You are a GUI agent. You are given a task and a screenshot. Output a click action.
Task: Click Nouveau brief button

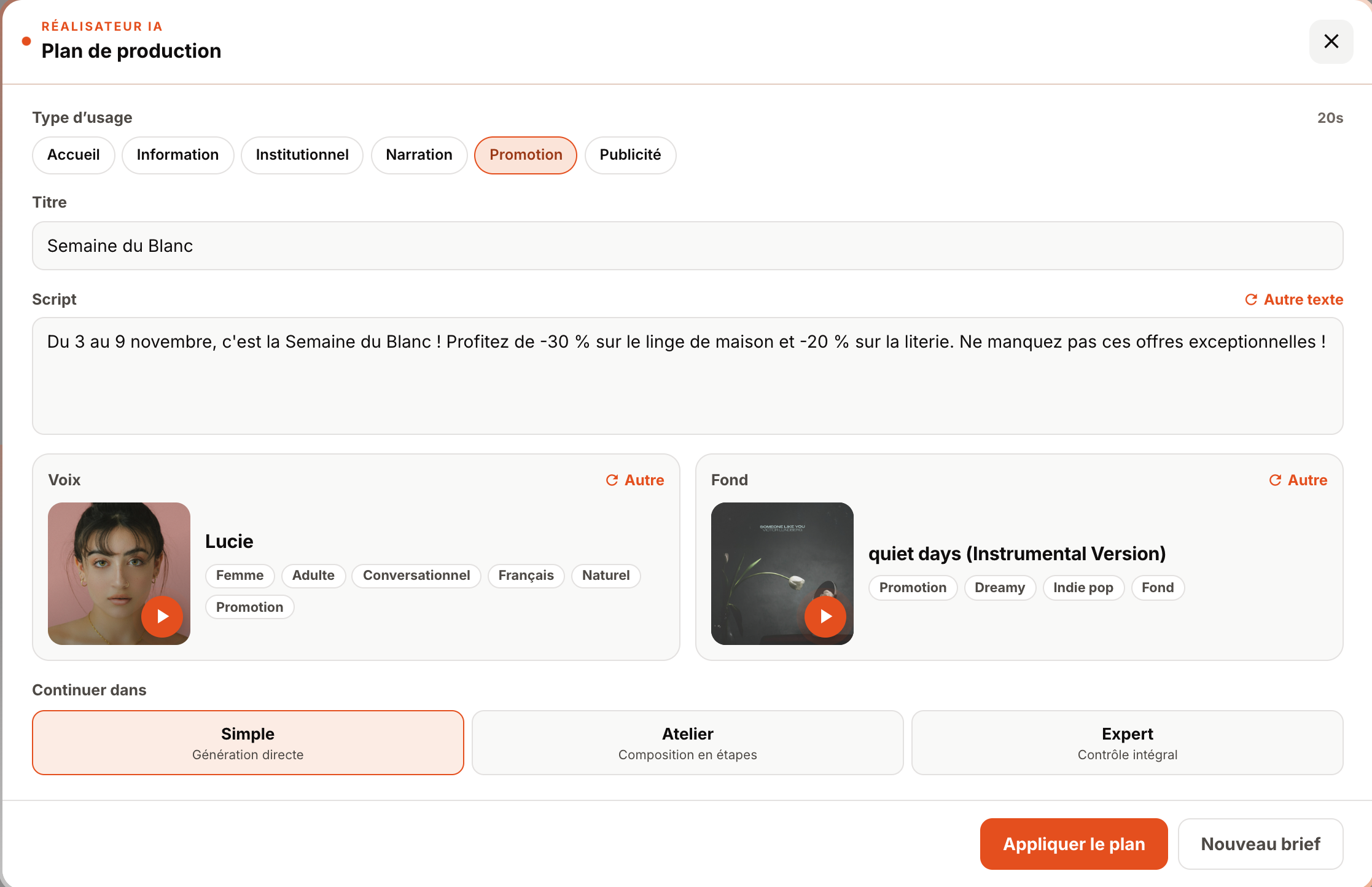[1260, 844]
